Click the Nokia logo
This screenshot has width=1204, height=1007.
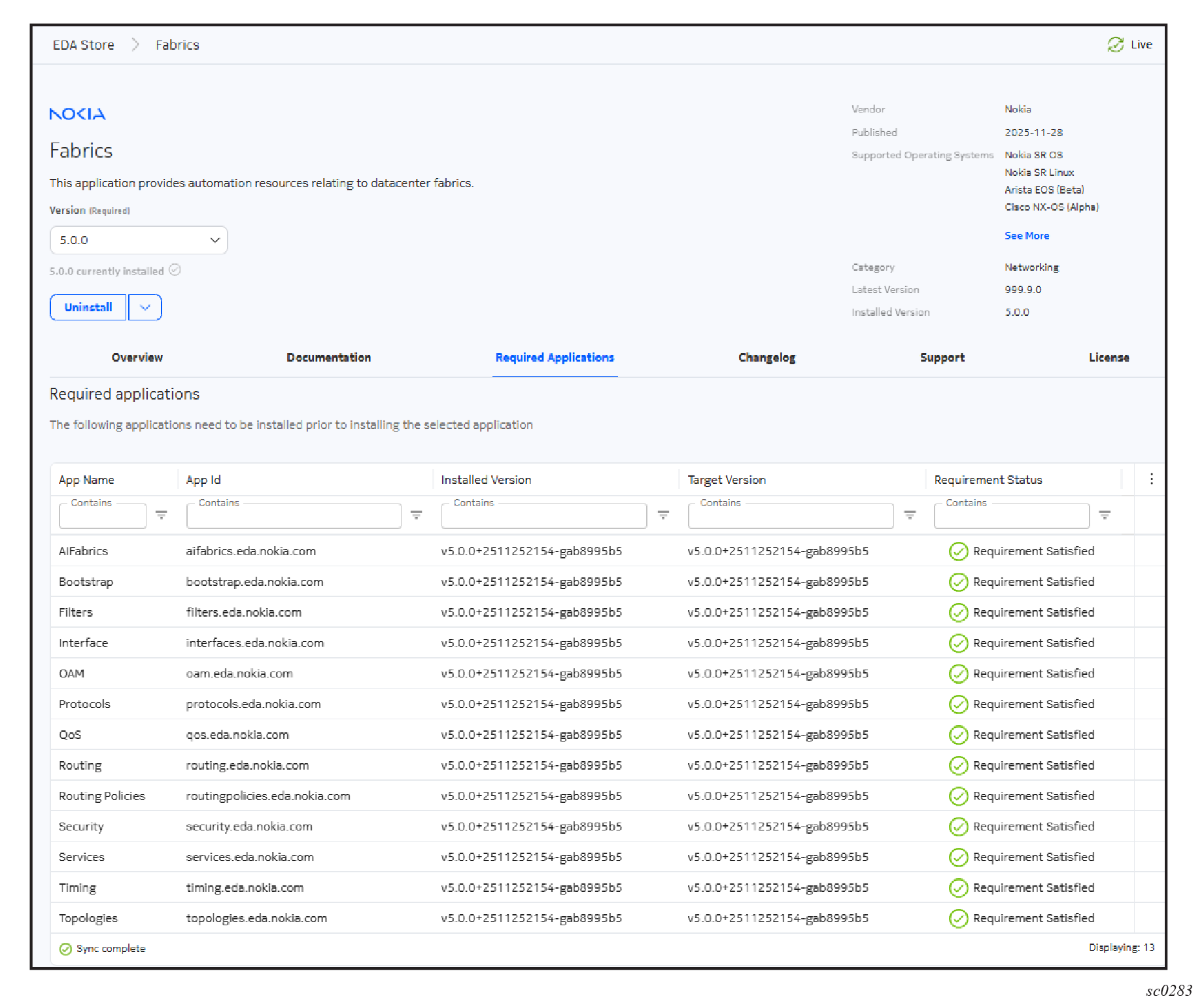pyautogui.click(x=77, y=114)
